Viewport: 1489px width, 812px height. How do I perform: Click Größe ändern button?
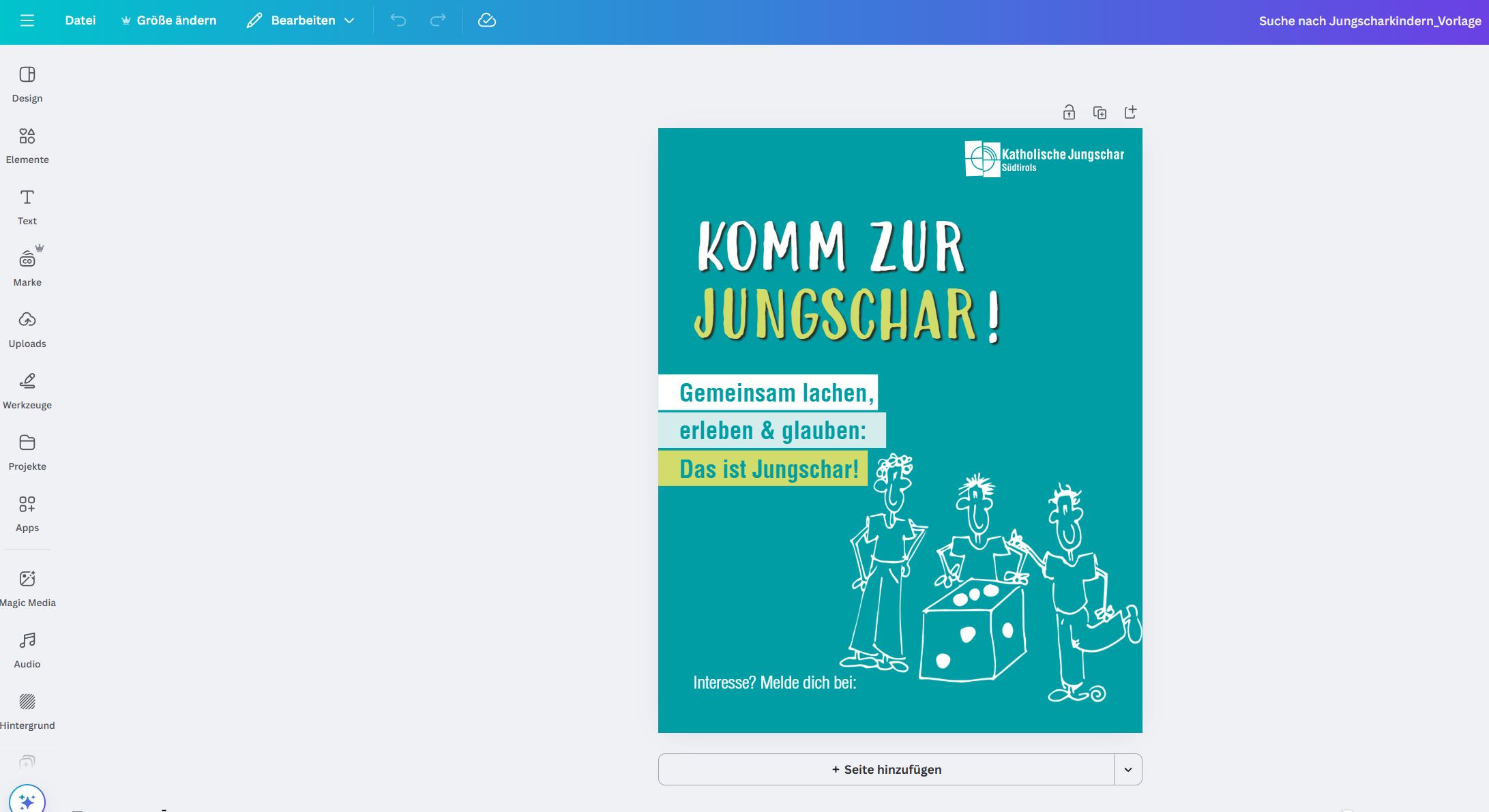point(168,20)
